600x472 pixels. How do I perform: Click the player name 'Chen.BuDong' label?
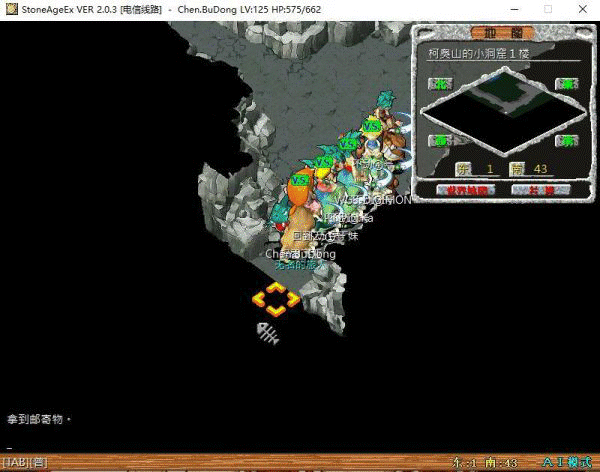(300, 254)
